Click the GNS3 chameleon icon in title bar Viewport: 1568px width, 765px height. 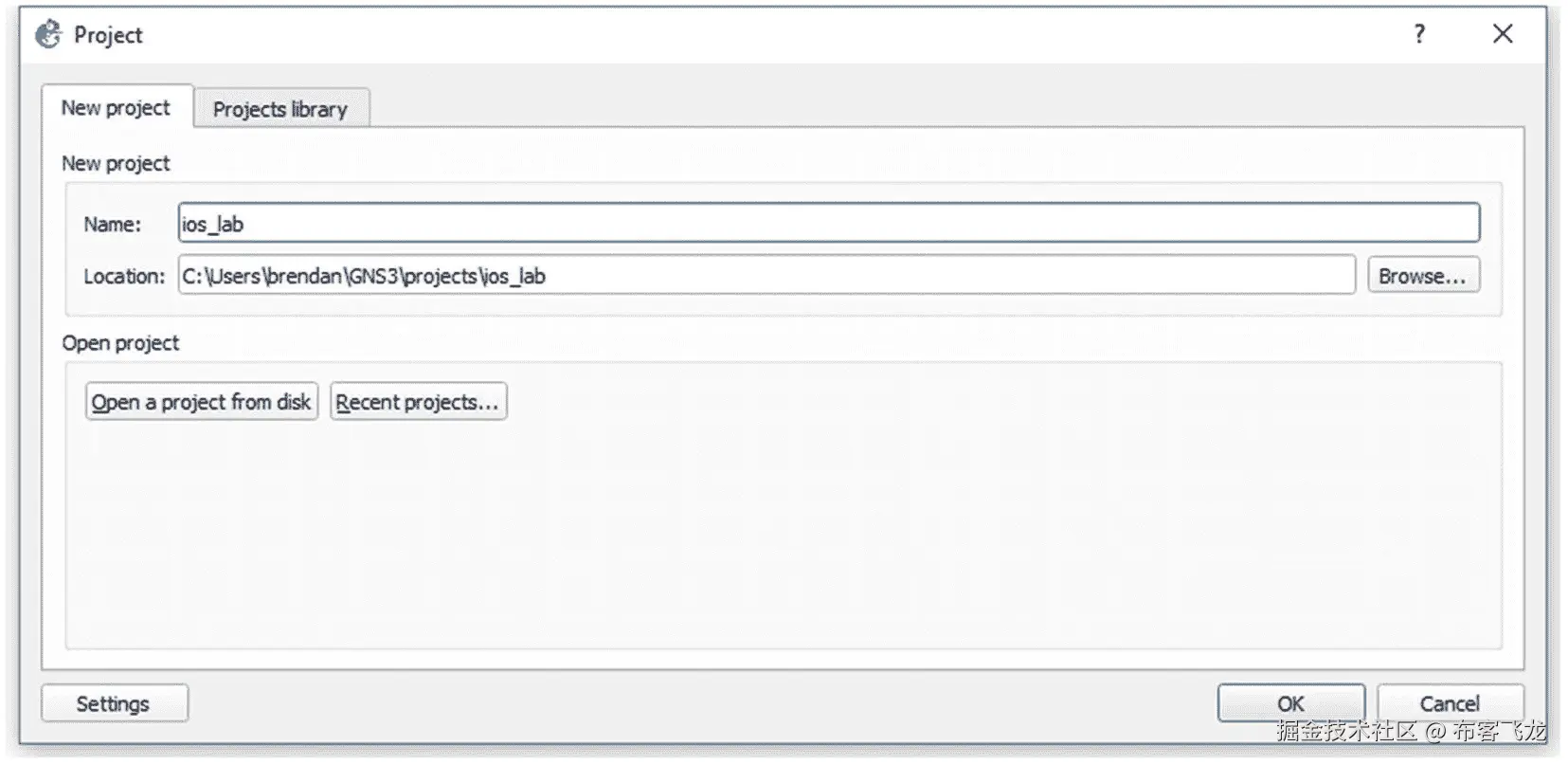pos(48,35)
